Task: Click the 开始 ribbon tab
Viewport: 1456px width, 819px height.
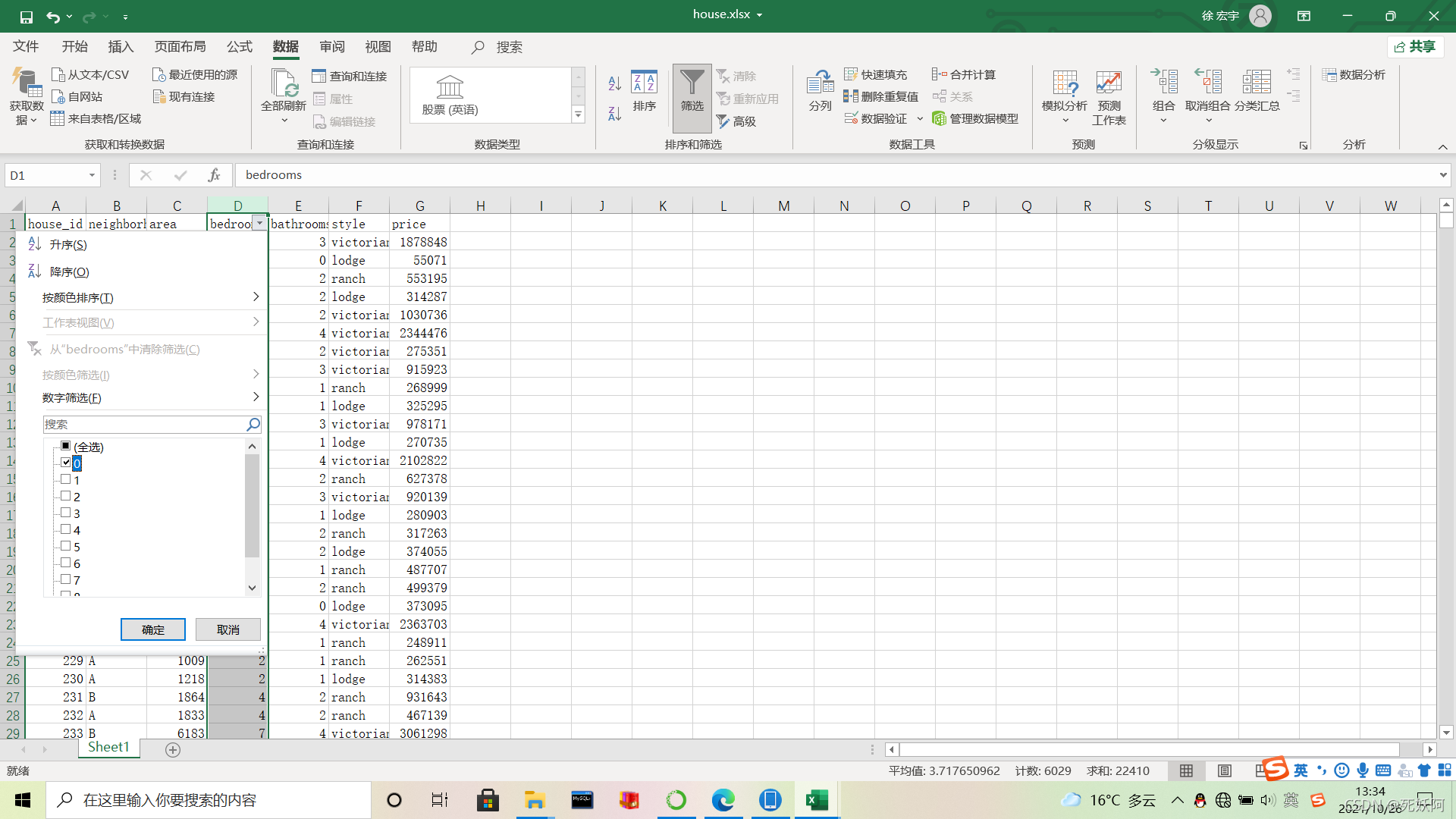Action: 75,47
